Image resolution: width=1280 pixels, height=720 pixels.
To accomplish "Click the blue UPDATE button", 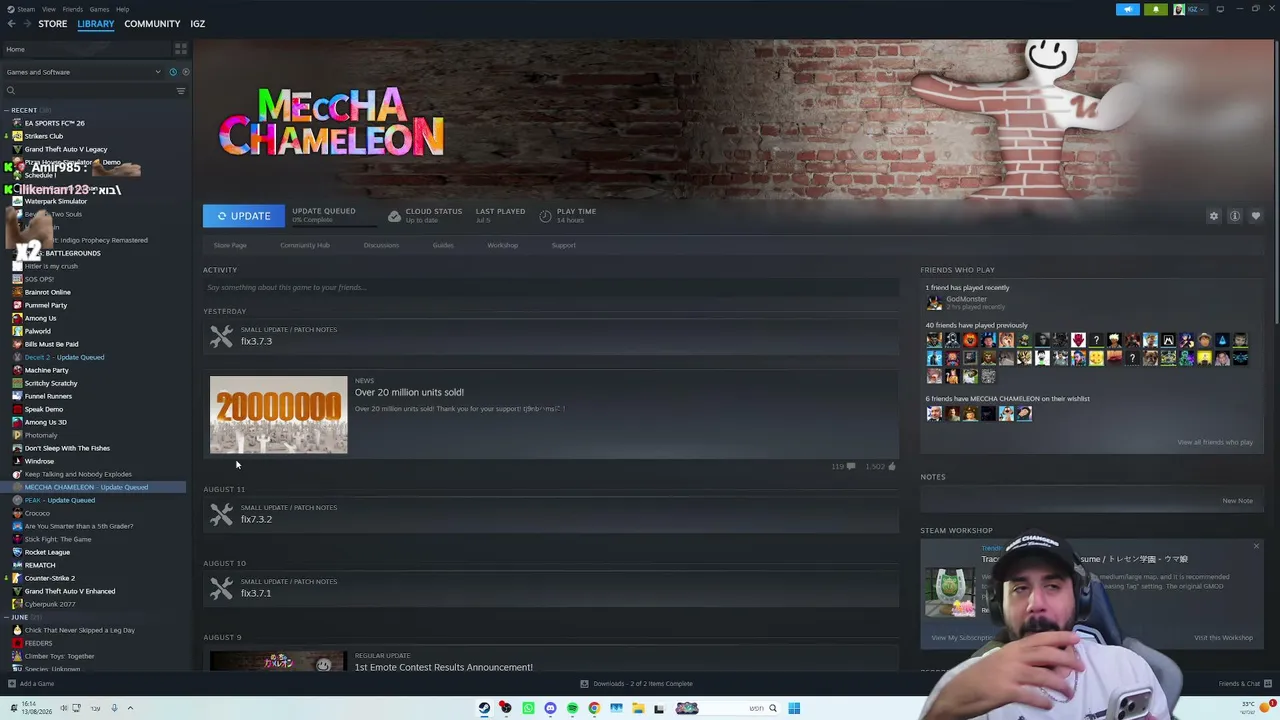I will click(244, 216).
